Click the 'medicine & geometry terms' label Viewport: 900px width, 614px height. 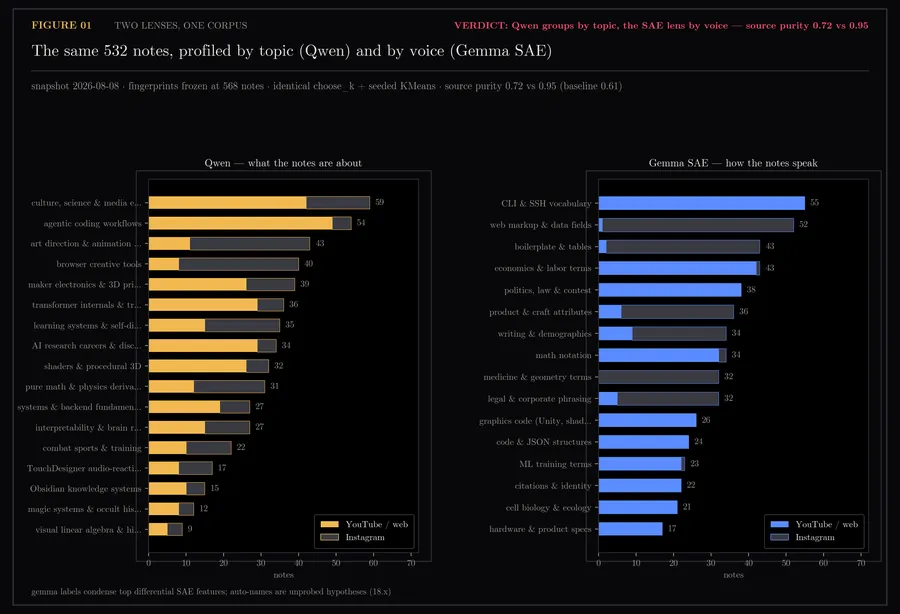537,377
